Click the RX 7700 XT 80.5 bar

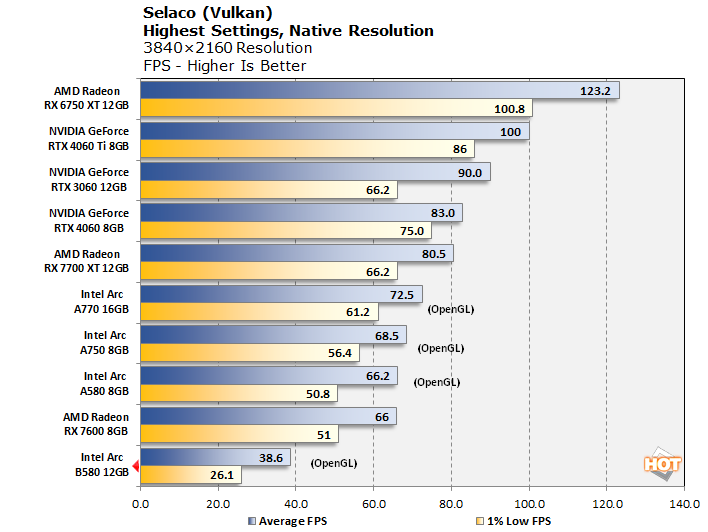tap(296, 254)
